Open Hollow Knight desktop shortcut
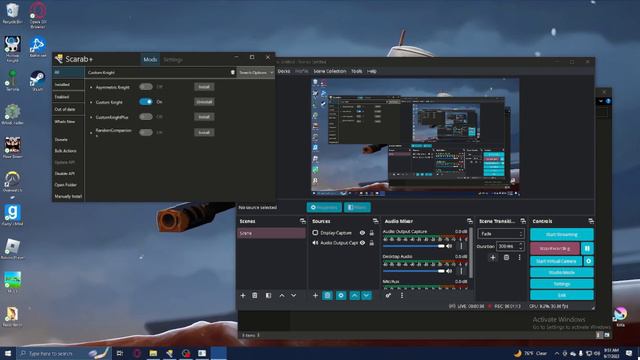The width and height of the screenshot is (640, 360). pyautogui.click(x=12, y=49)
